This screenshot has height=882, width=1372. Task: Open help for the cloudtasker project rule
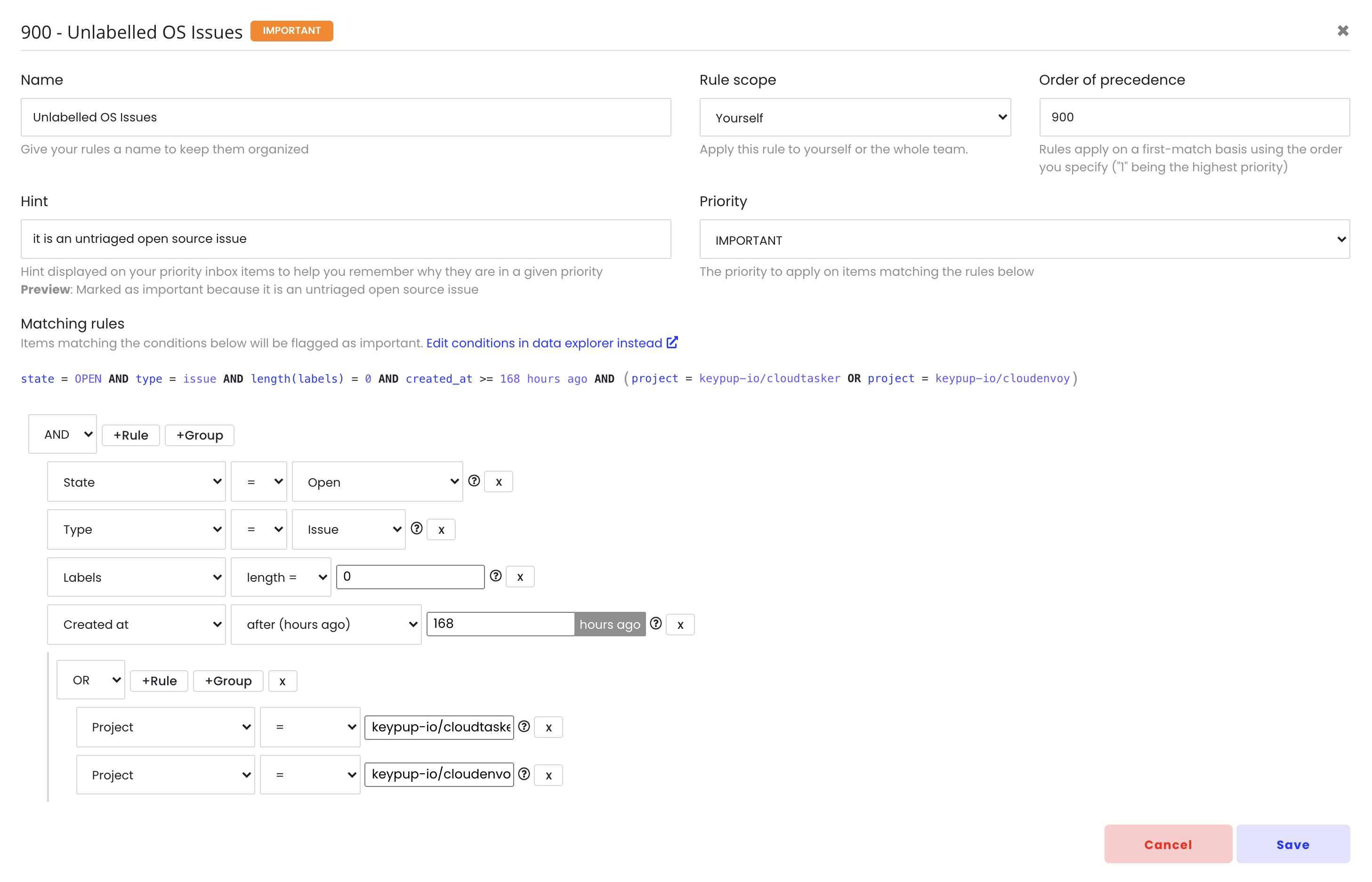pyautogui.click(x=524, y=726)
